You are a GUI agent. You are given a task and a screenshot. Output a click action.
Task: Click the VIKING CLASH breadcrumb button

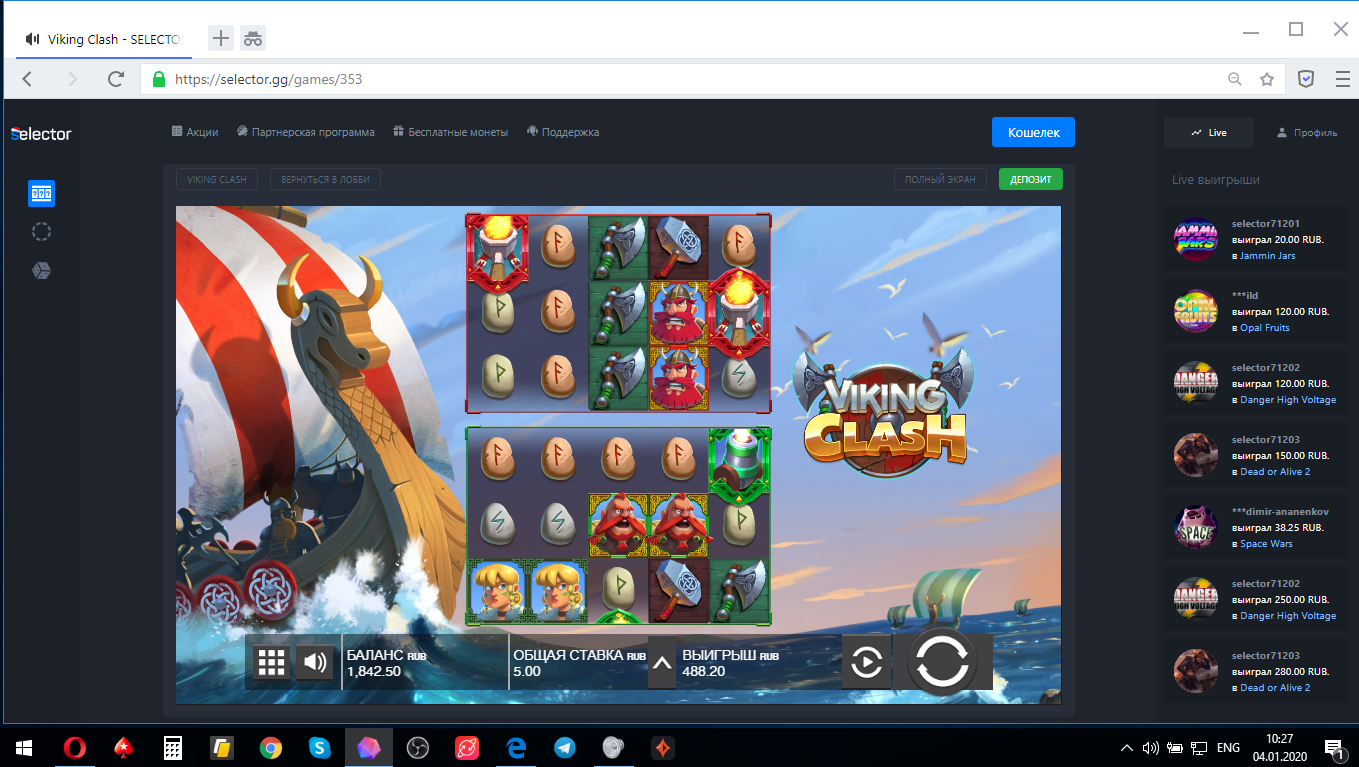[x=218, y=179]
